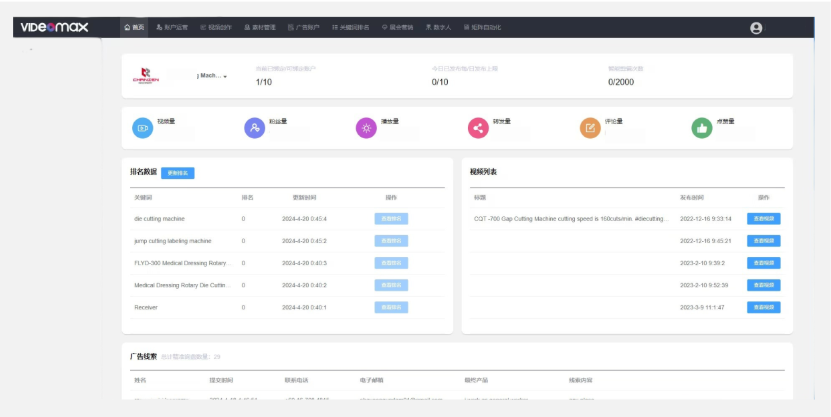
Task: Open the last item in top navigation
Action: coord(477,28)
